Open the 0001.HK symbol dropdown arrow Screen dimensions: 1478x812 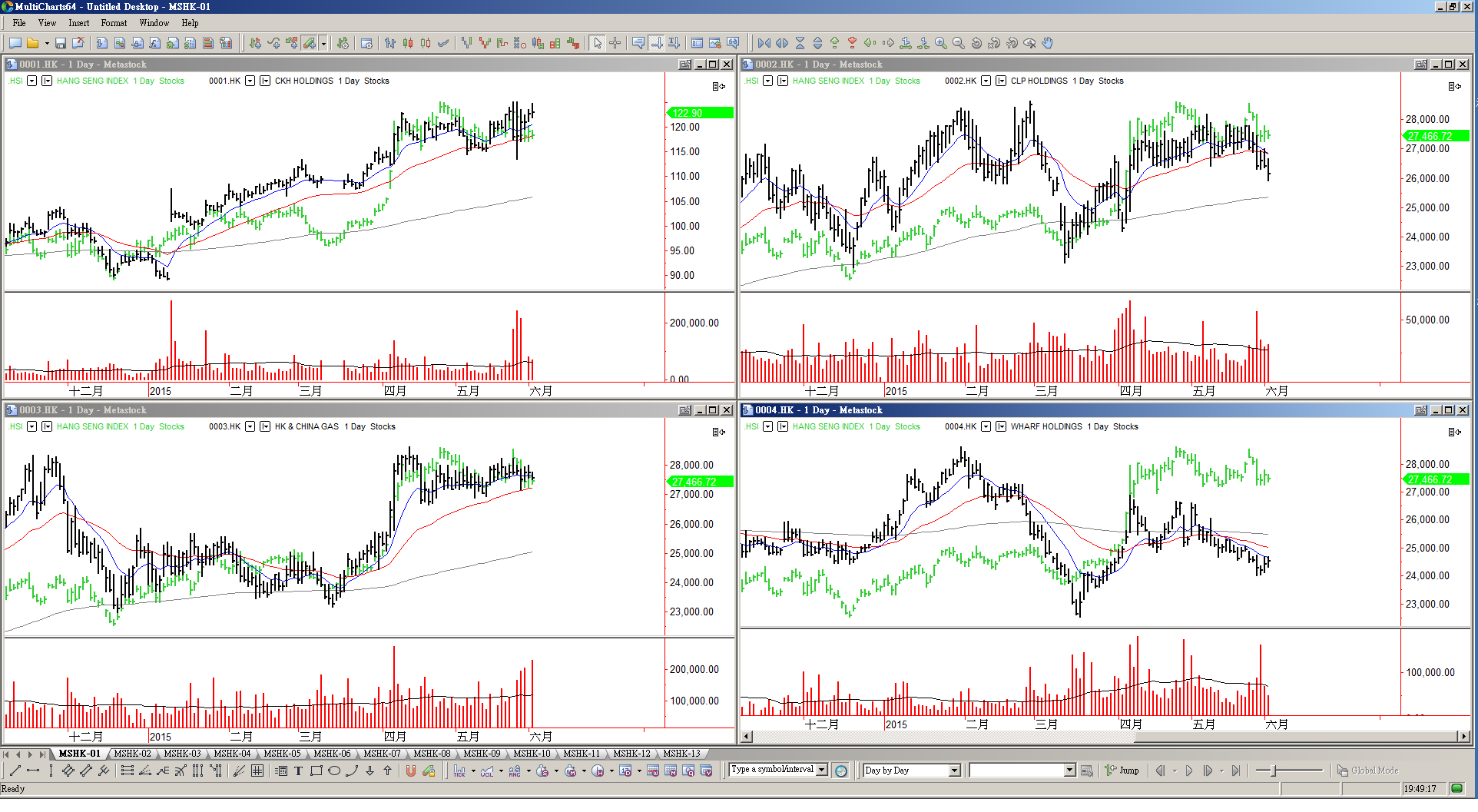[250, 81]
